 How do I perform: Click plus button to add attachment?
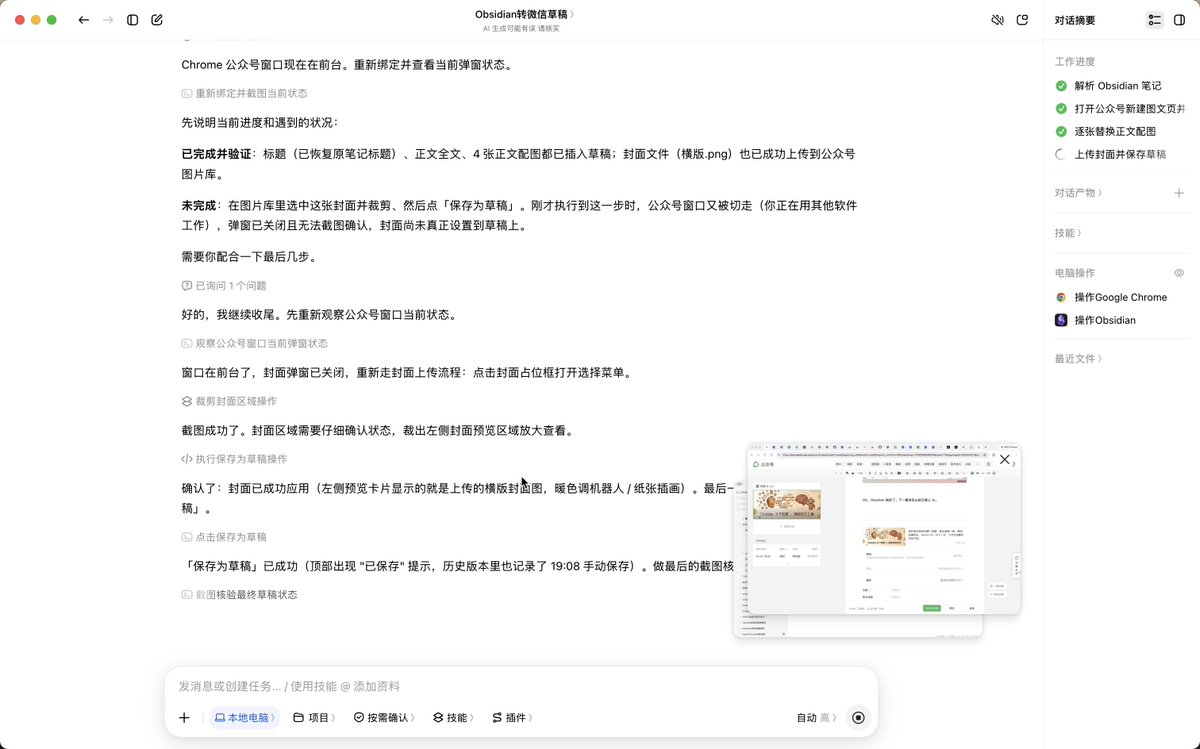point(184,718)
